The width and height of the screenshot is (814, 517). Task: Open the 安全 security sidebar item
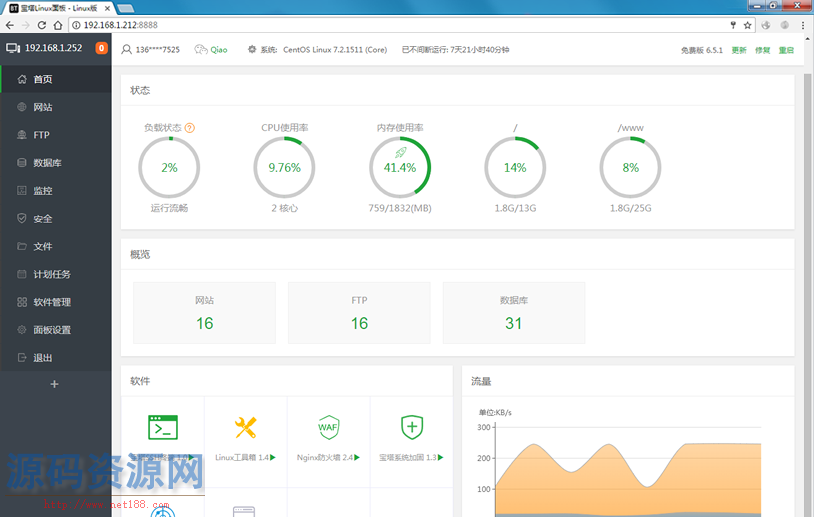(56, 219)
